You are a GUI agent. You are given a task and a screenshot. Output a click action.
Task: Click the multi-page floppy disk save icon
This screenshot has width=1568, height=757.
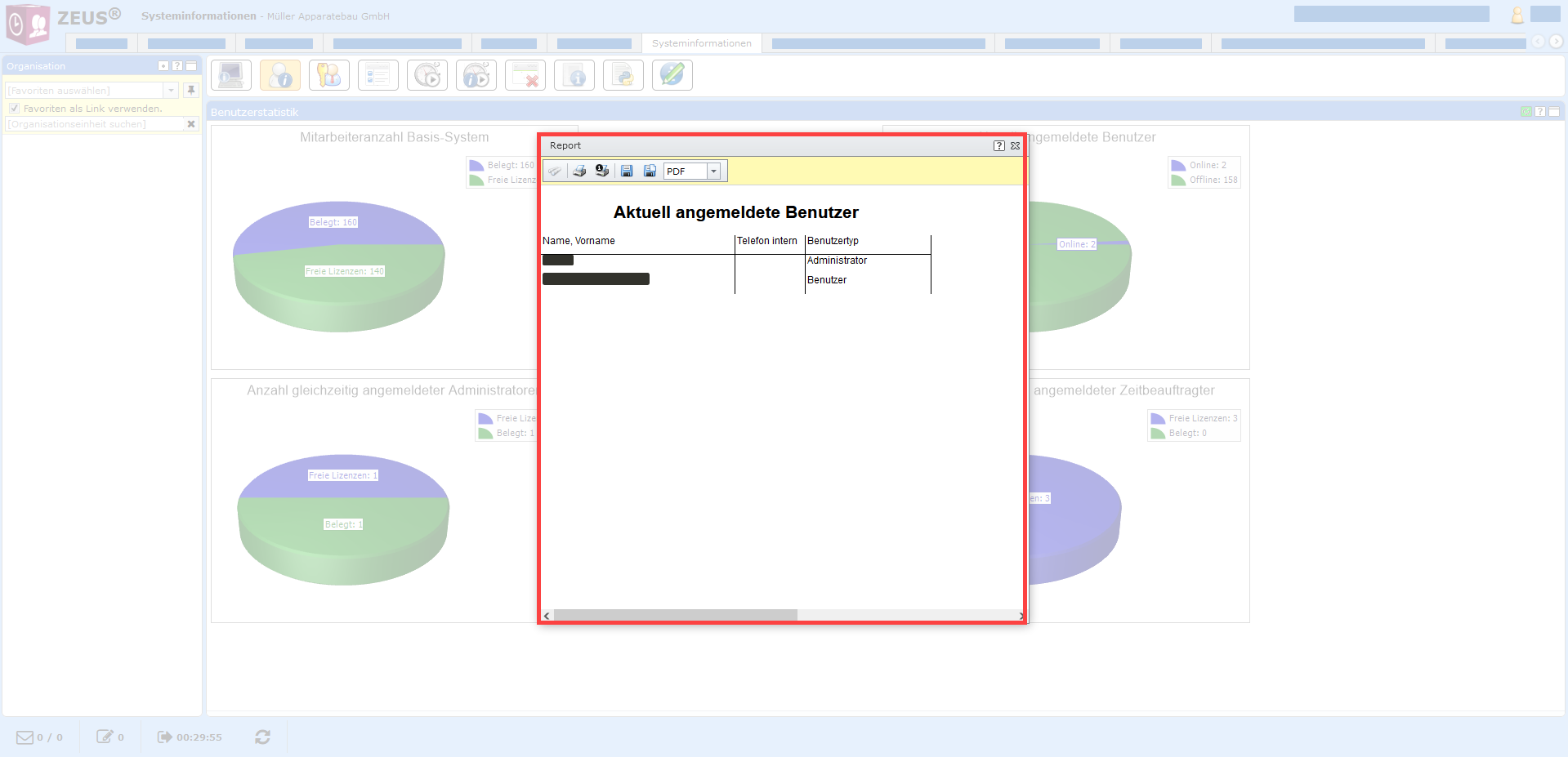[650, 171]
